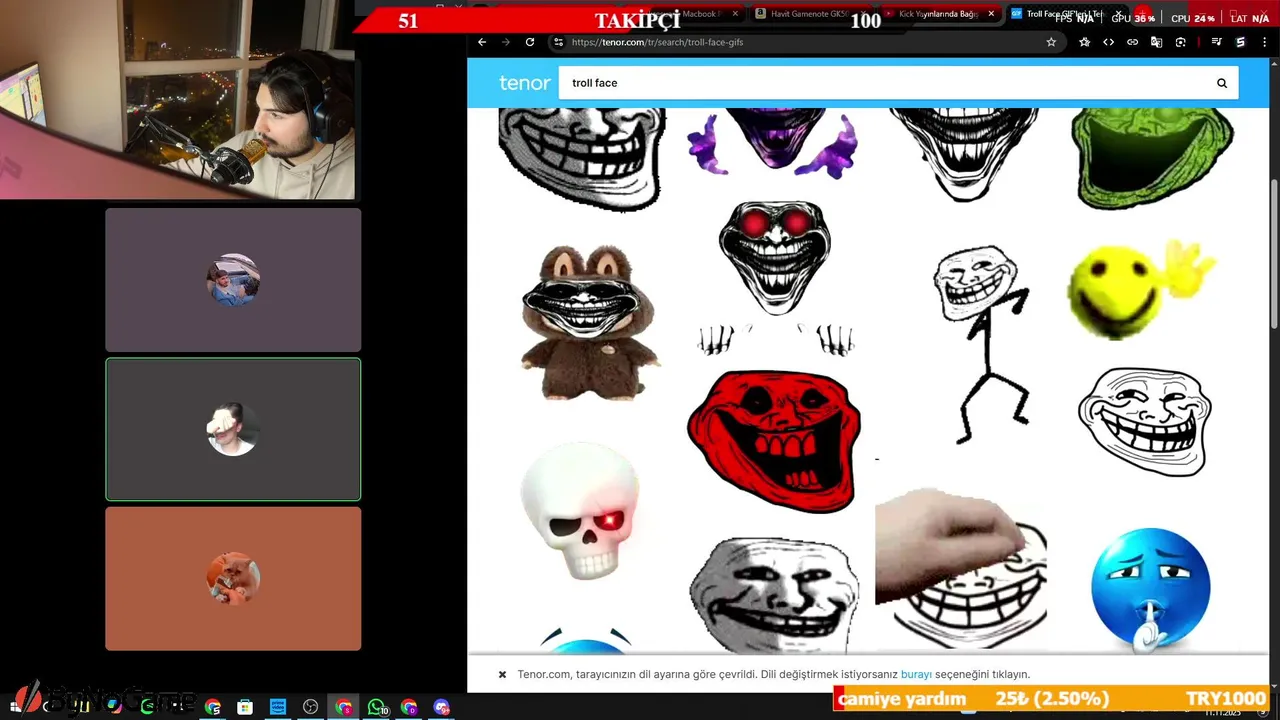Open OBS Studio from the taskbar
This screenshot has width=1280, height=720.
[311, 707]
